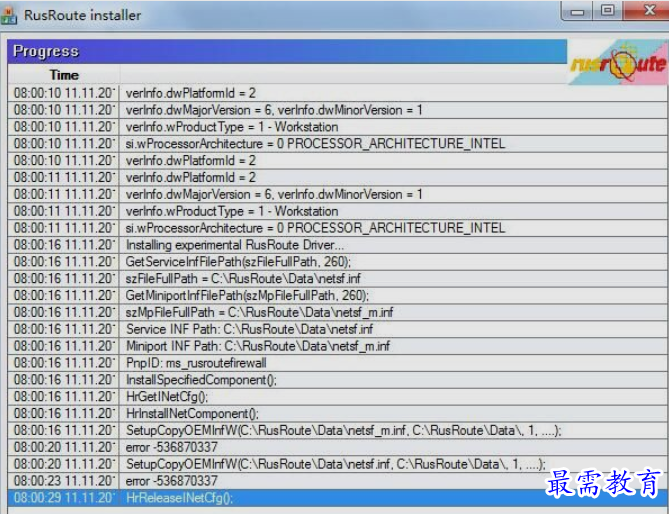Select the PnpID ms_rusroutefirewall row

point(337,363)
